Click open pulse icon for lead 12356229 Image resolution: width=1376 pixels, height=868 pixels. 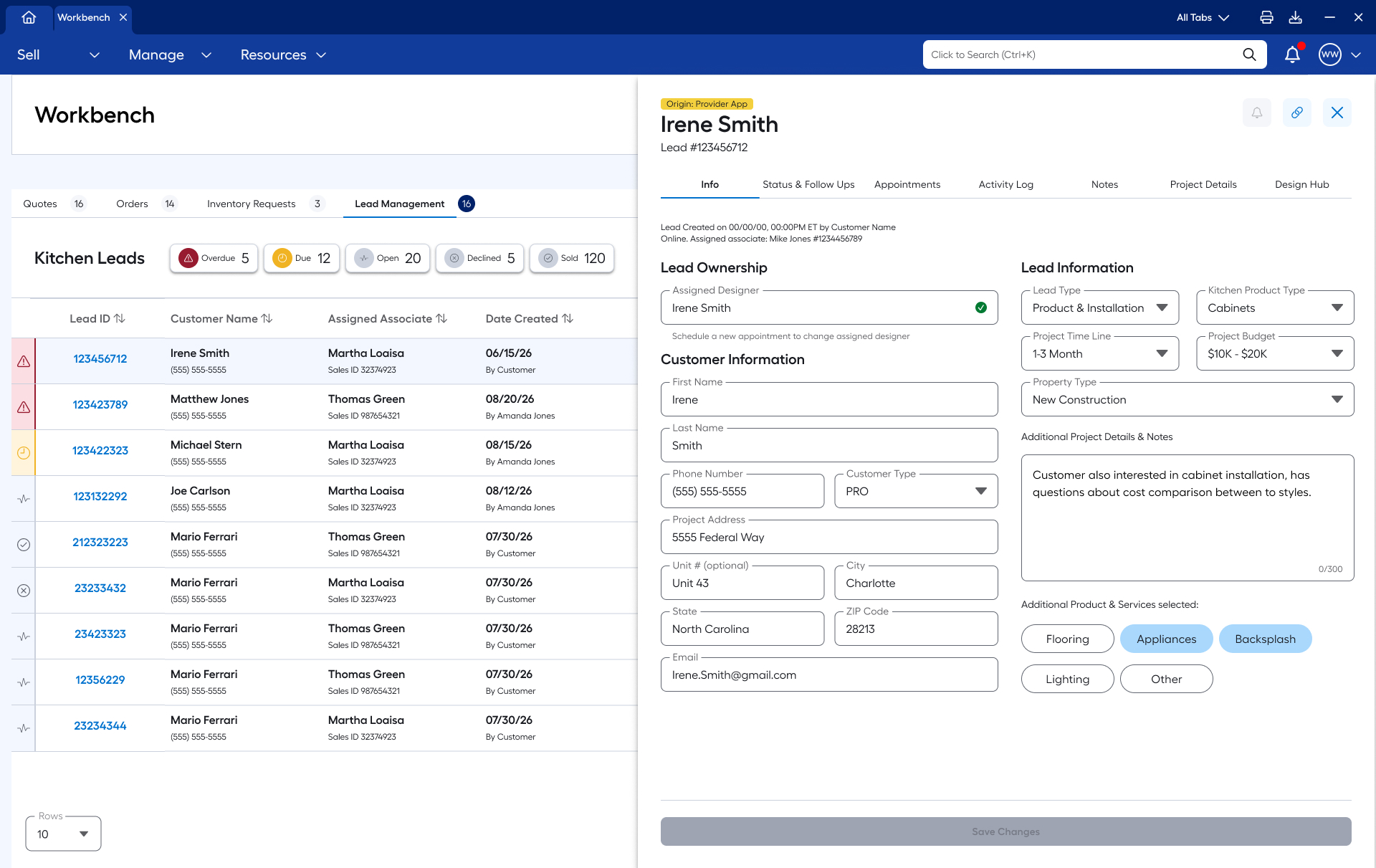pyautogui.click(x=24, y=682)
